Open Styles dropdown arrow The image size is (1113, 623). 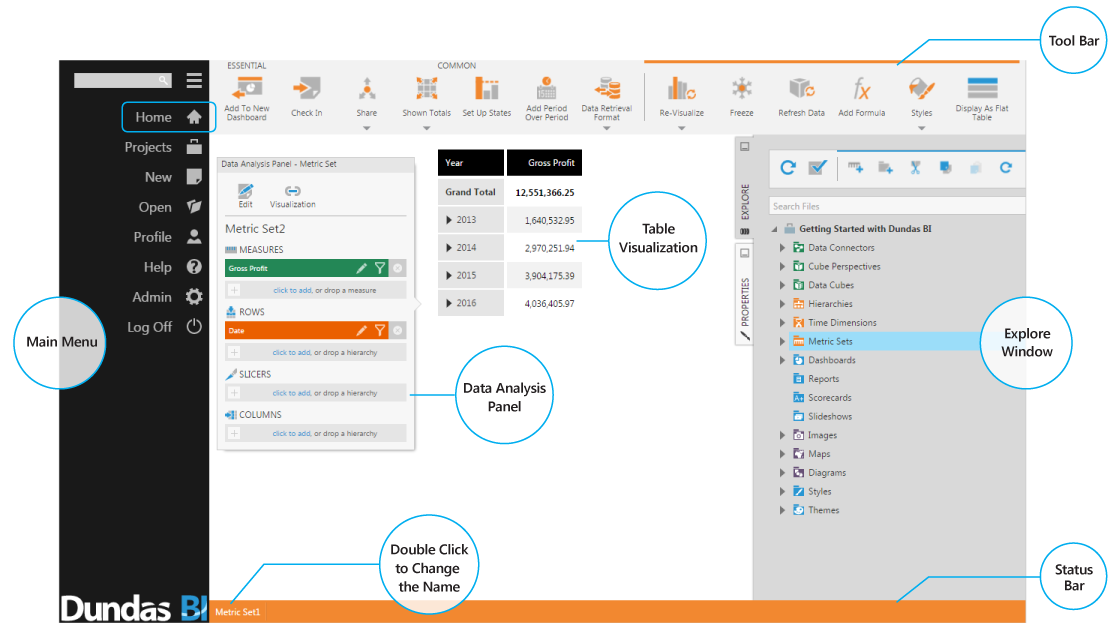921,128
